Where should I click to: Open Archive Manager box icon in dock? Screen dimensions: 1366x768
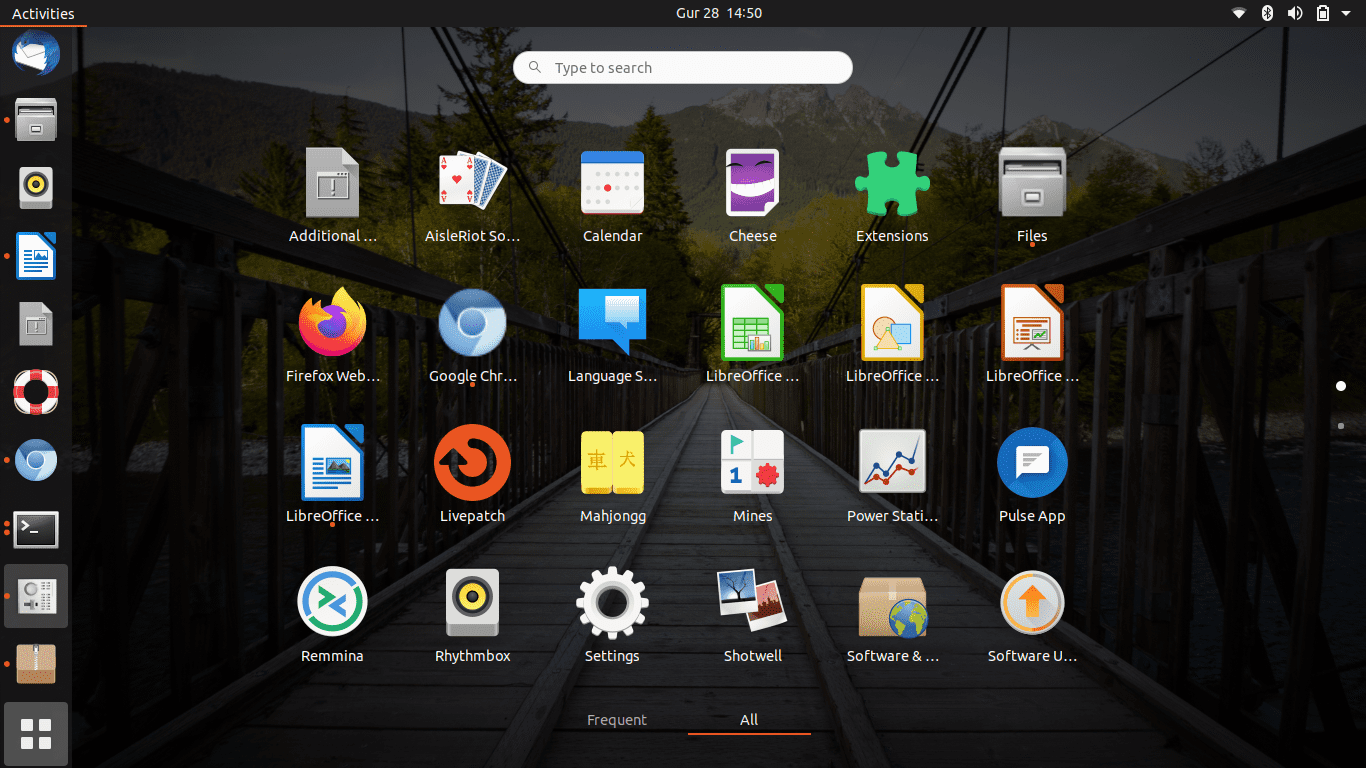[36, 664]
